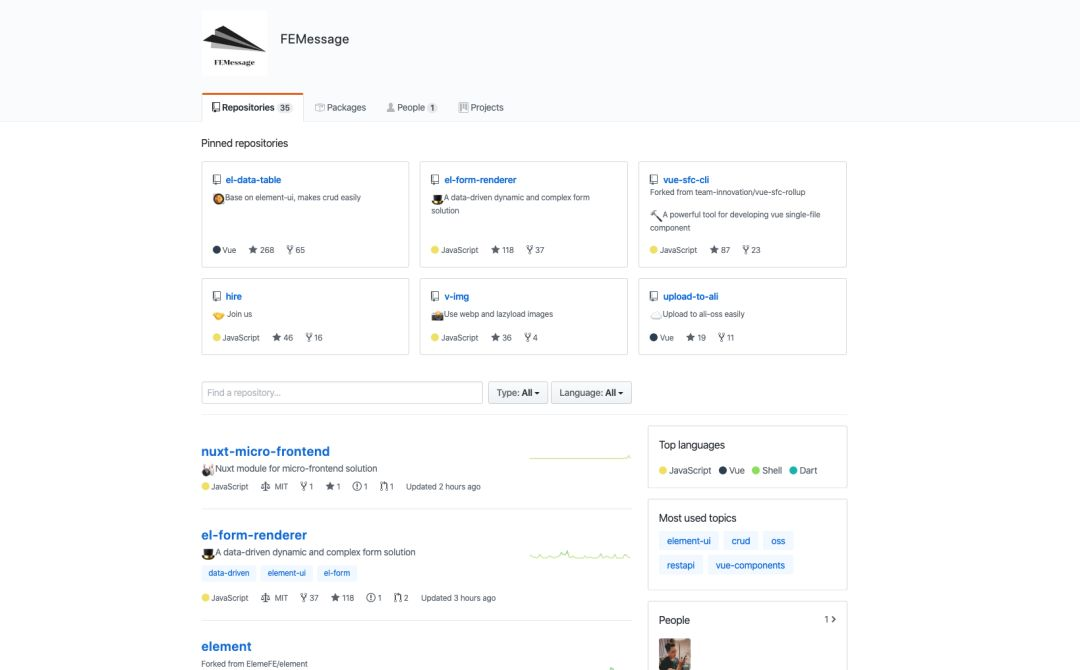Viewport: 1080px width, 670px height.
Task: View 87 stars of vue-sfc-cli
Action: (x=720, y=250)
